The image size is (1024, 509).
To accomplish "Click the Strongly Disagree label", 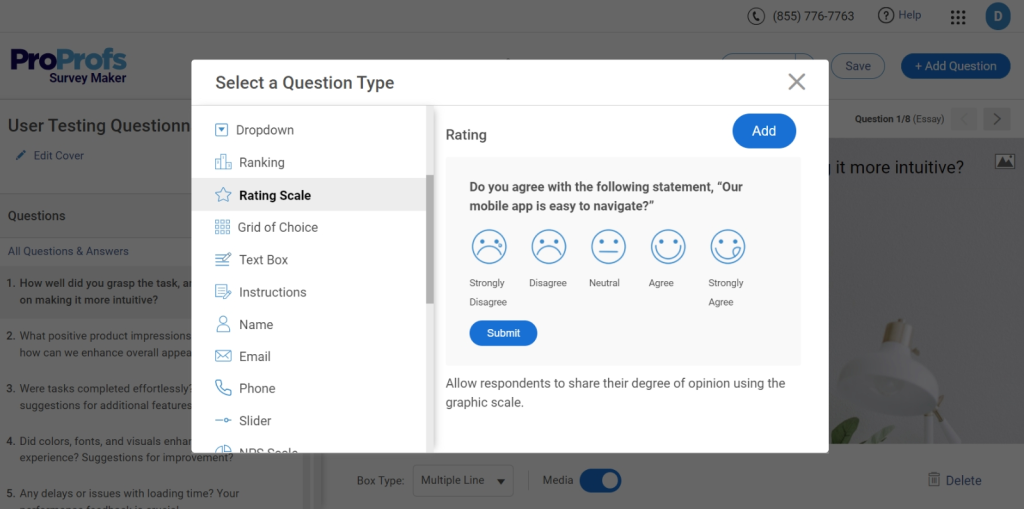I will click(488, 293).
